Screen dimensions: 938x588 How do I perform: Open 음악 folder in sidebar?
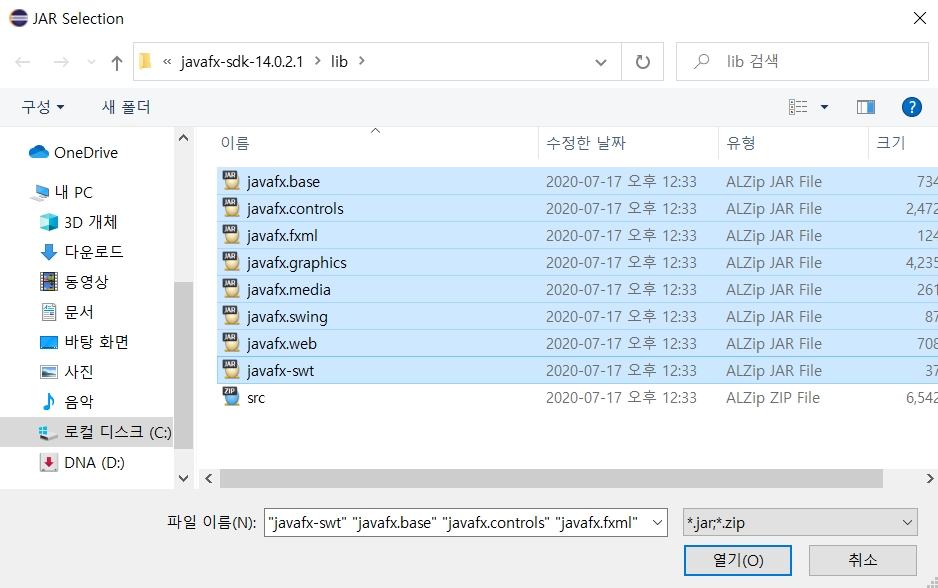click(x=78, y=401)
